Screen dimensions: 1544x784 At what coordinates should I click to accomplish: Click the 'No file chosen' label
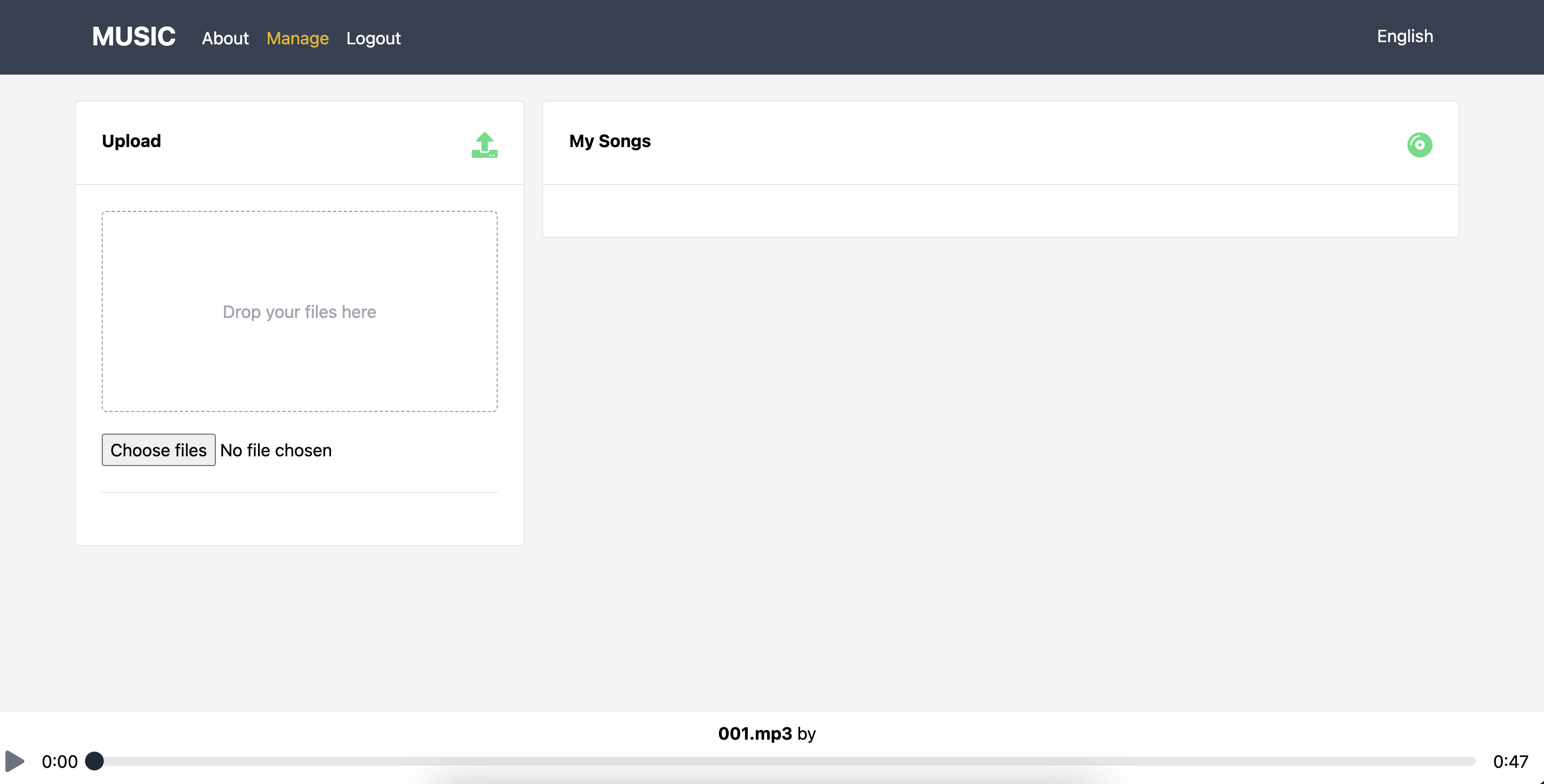click(276, 450)
